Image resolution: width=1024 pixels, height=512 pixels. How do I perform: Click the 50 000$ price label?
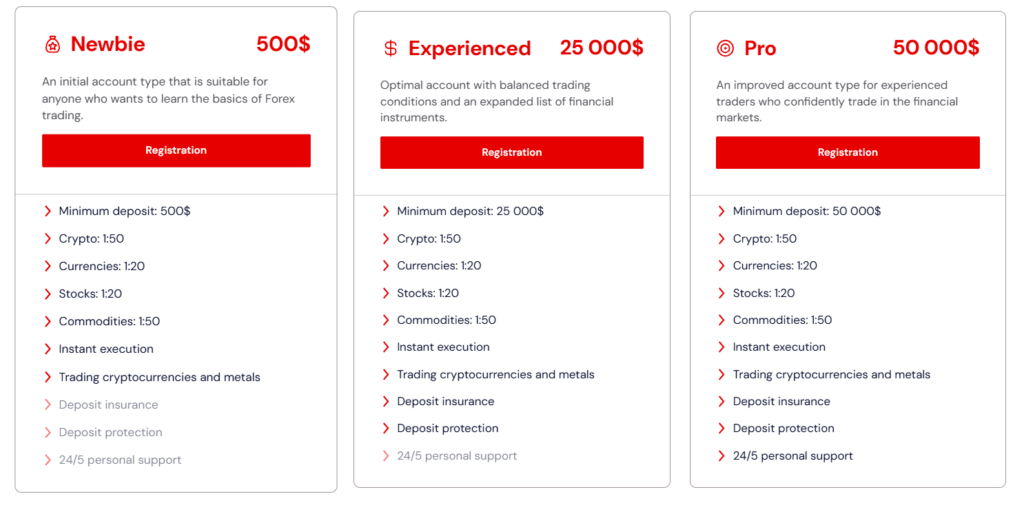tap(936, 48)
